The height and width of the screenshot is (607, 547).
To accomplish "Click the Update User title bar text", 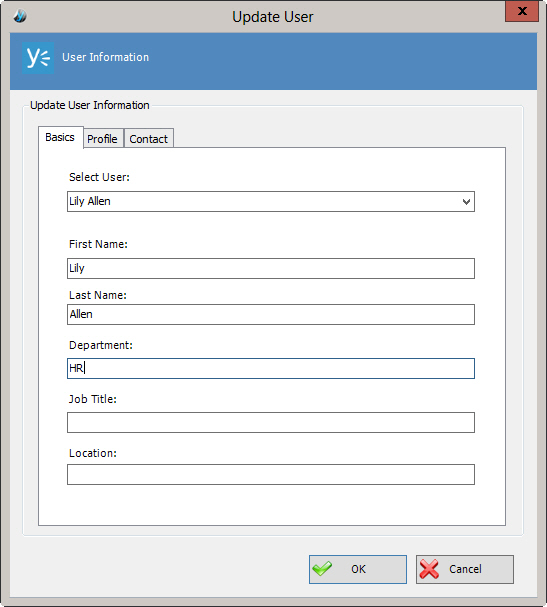I will [273, 17].
